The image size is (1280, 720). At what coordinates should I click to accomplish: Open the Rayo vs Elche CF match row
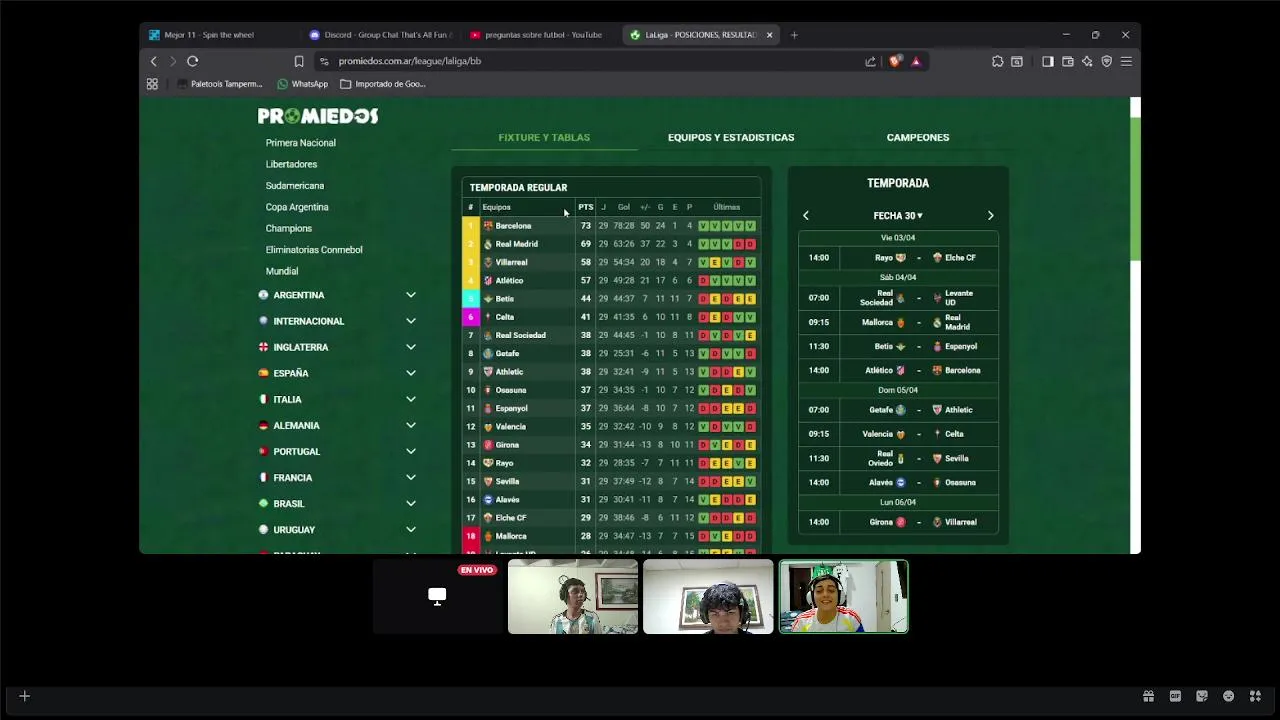(898, 258)
